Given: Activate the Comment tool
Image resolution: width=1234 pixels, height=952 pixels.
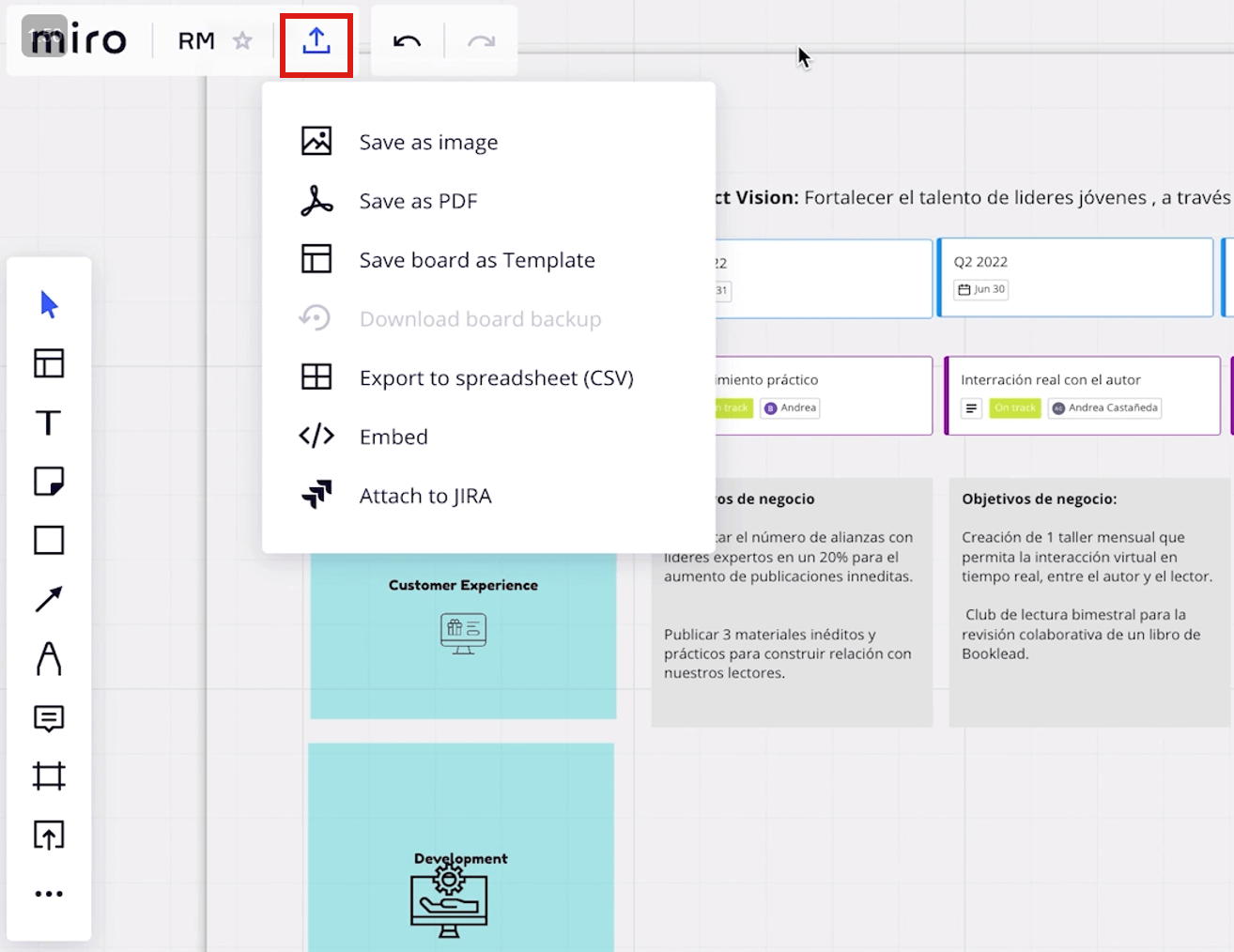Looking at the screenshot, I should coord(49,718).
